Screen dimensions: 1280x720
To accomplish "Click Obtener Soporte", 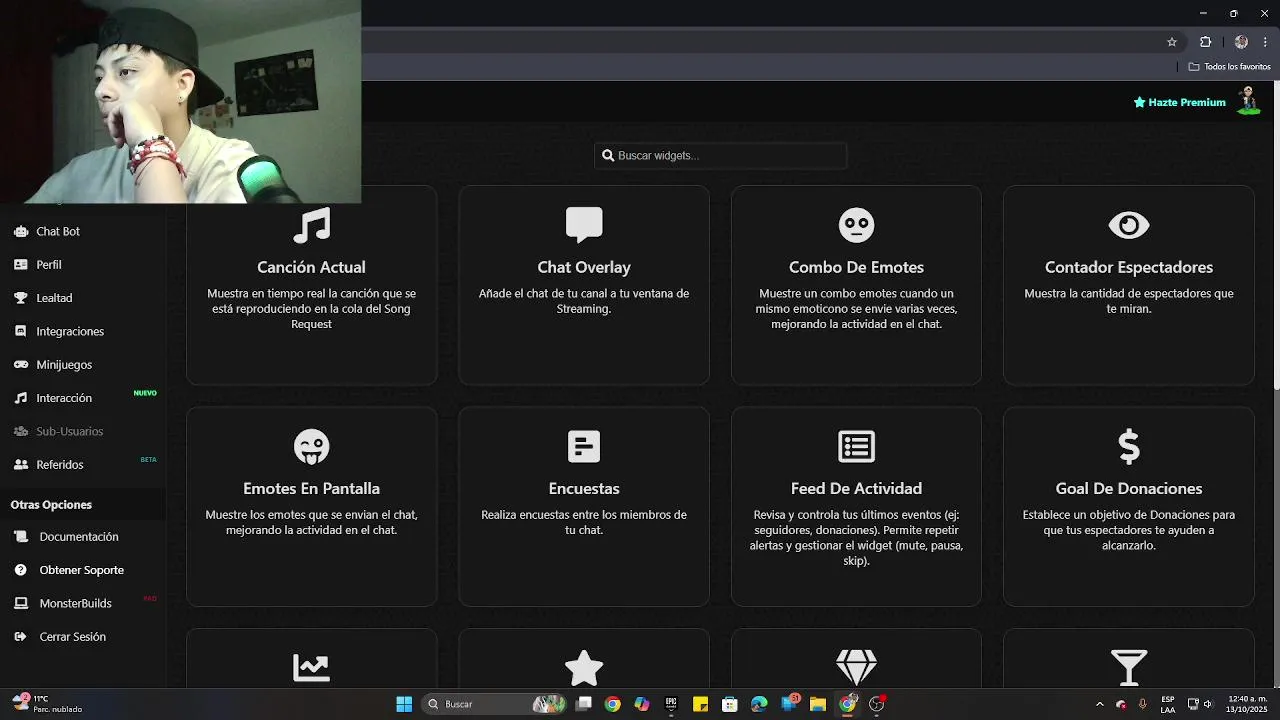I will (84, 570).
